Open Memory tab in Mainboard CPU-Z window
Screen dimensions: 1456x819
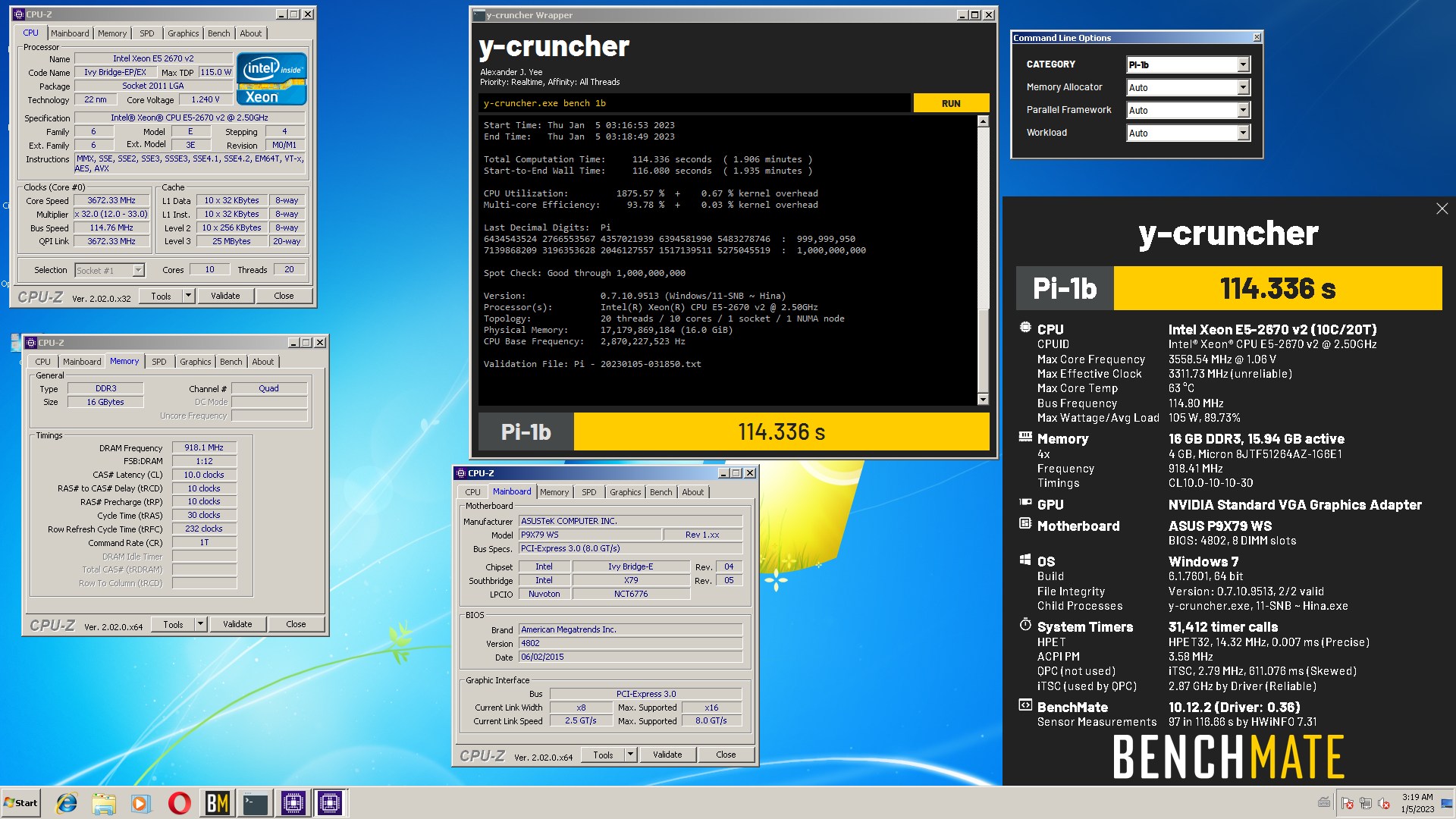554,492
